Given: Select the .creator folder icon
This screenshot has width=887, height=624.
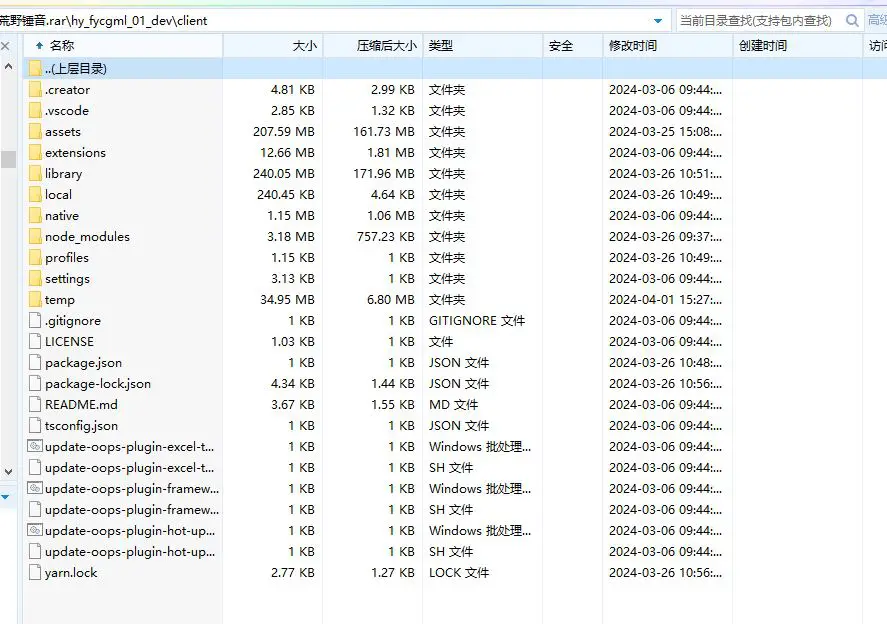Looking at the screenshot, I should point(35,89).
